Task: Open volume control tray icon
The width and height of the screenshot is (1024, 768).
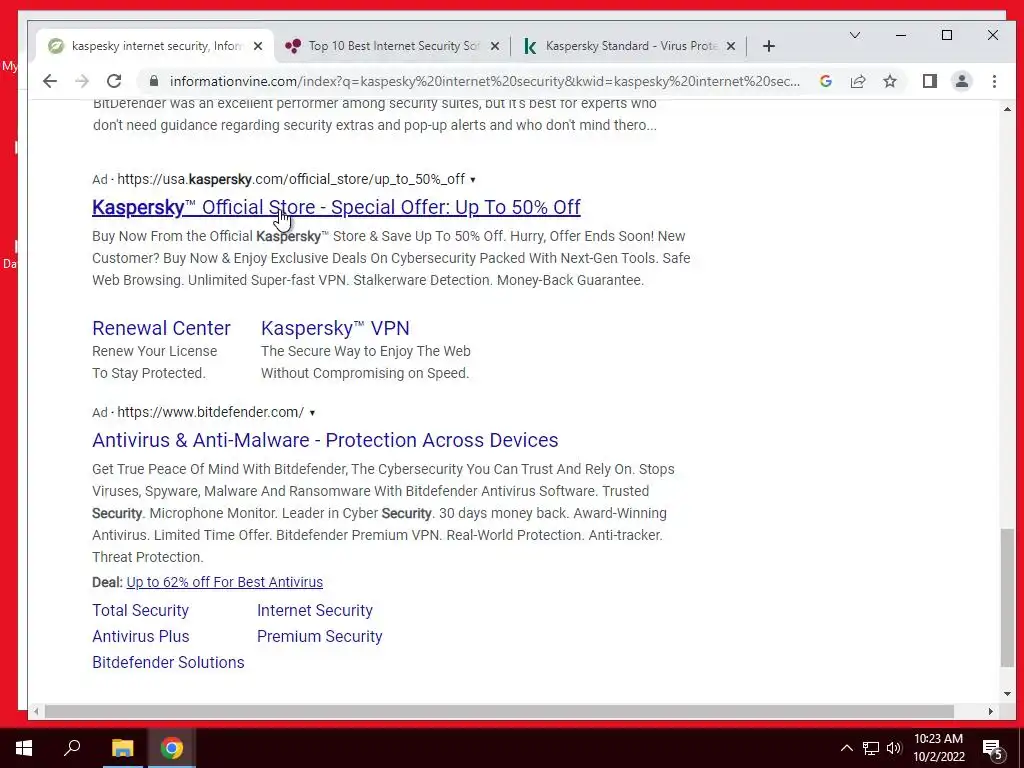Action: tap(894, 748)
